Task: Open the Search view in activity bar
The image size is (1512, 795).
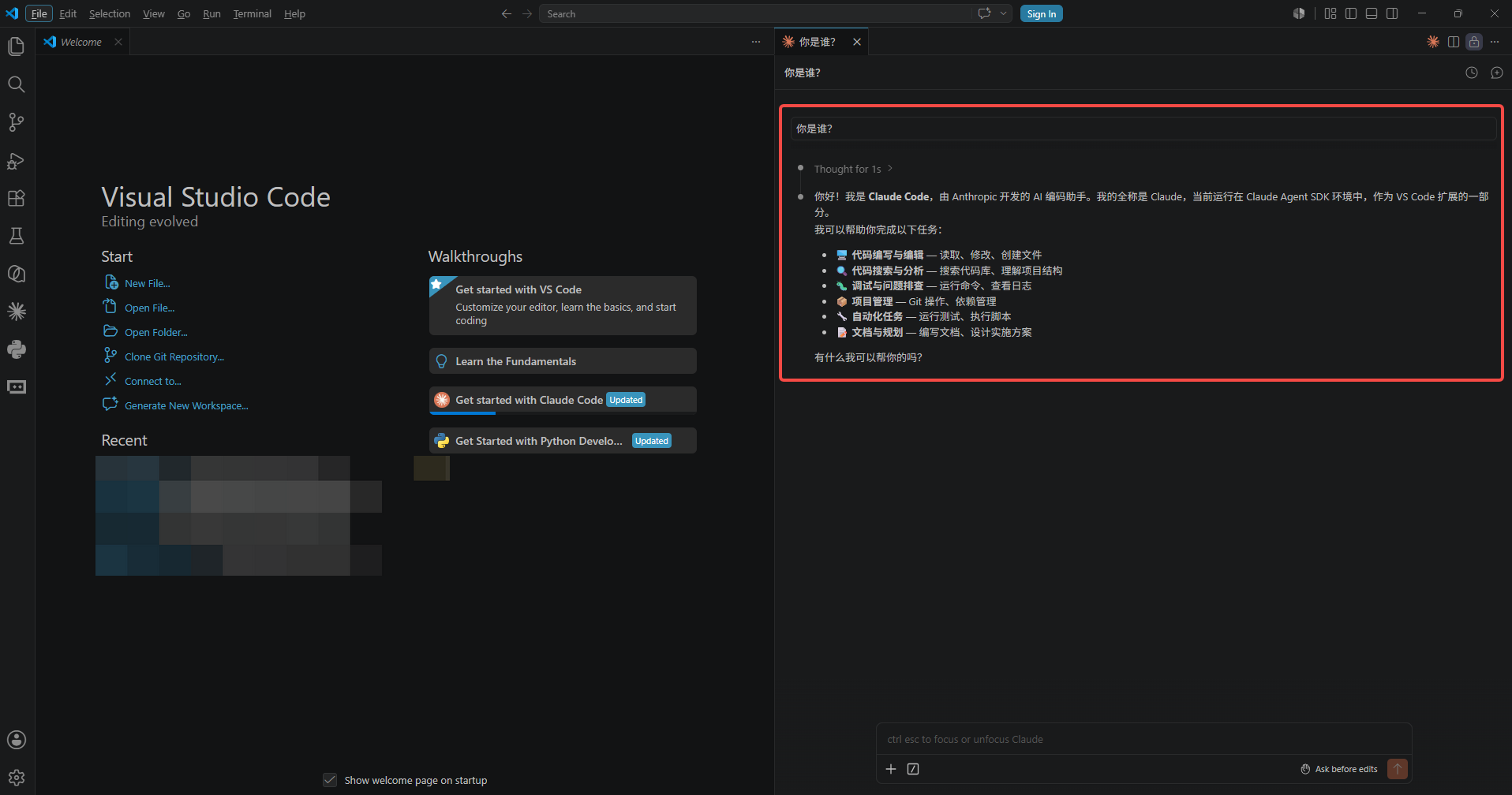Action: [x=17, y=84]
